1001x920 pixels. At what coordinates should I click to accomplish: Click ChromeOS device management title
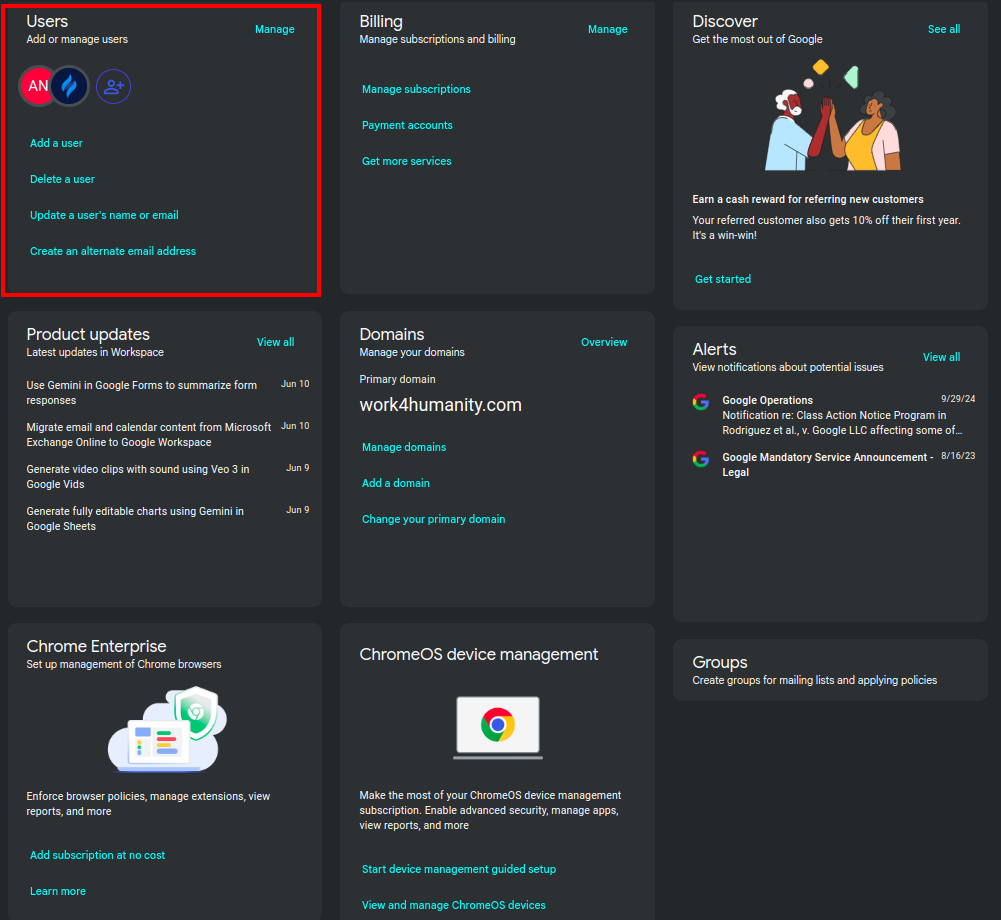click(479, 654)
